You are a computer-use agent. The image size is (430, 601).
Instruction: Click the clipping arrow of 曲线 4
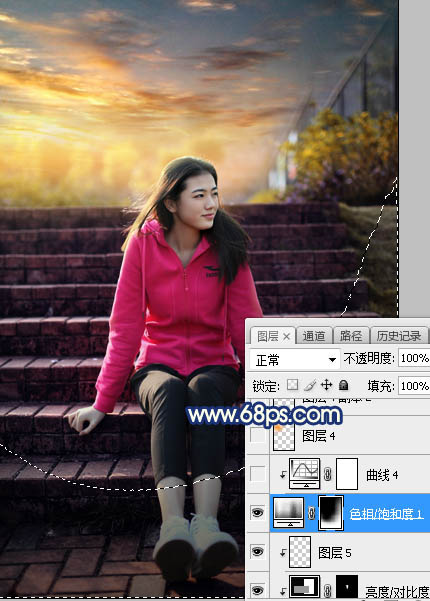(x=283, y=475)
